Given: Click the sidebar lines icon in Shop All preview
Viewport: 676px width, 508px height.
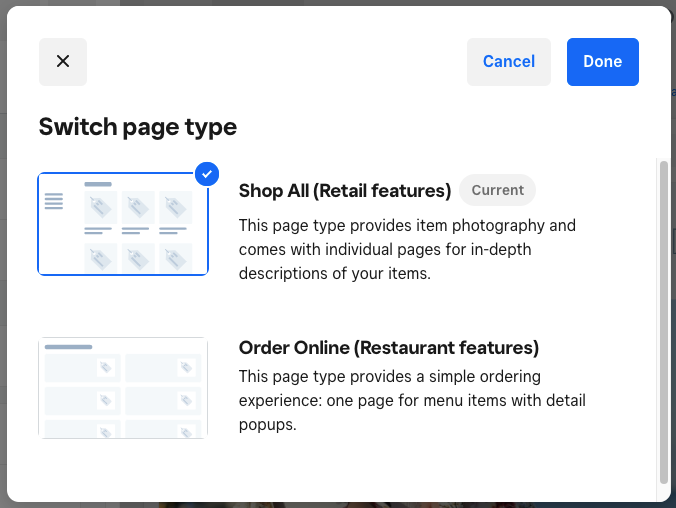Looking at the screenshot, I should click(54, 201).
